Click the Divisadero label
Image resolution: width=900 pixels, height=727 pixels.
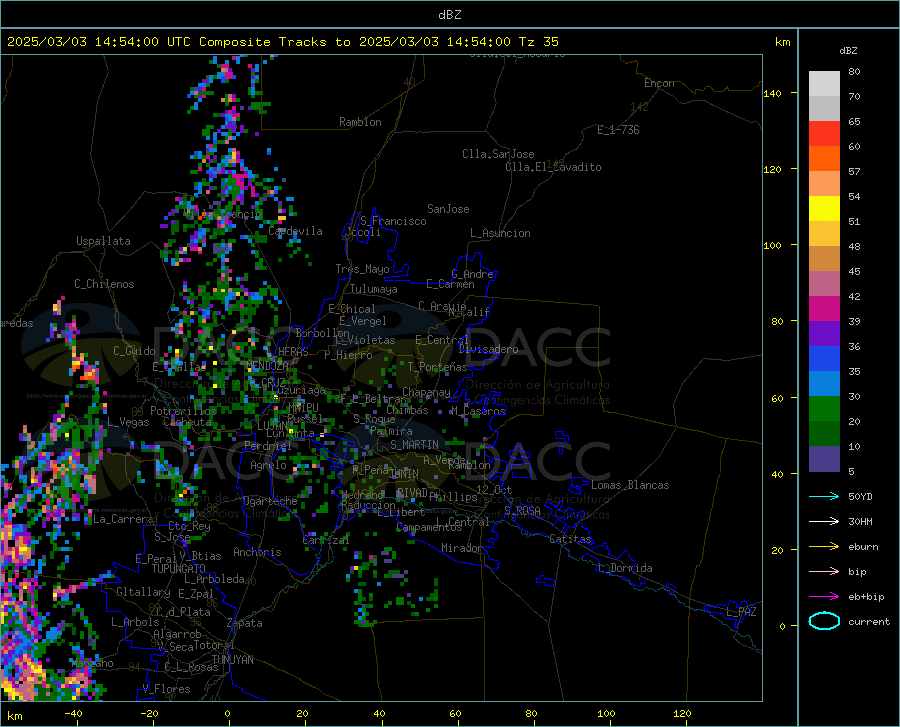pos(488,349)
